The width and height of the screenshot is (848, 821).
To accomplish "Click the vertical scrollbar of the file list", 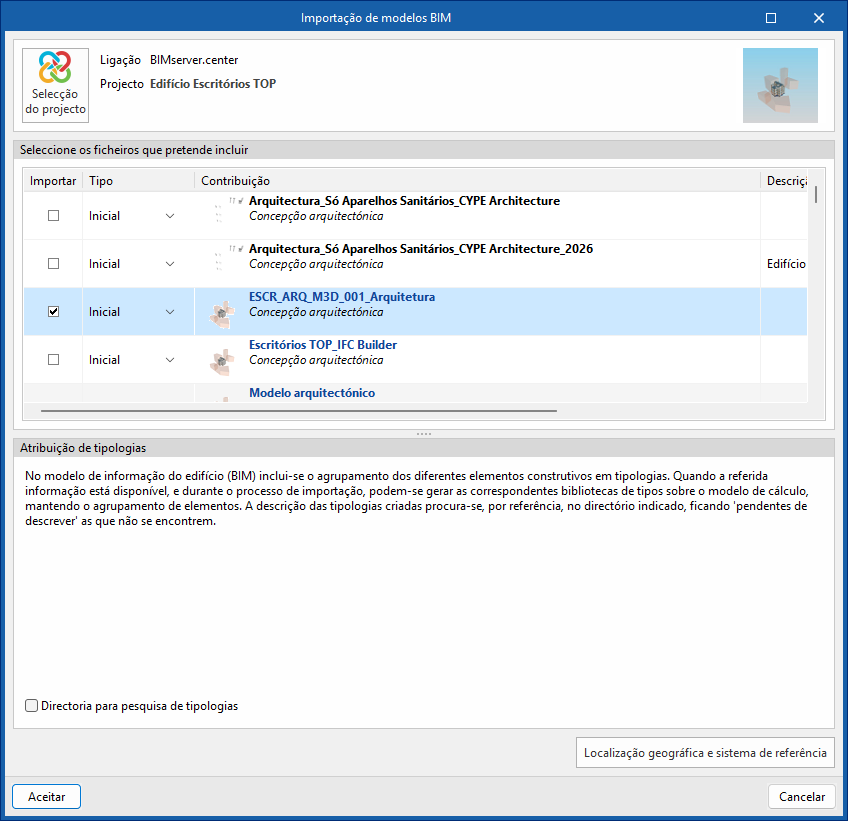I will (816, 195).
